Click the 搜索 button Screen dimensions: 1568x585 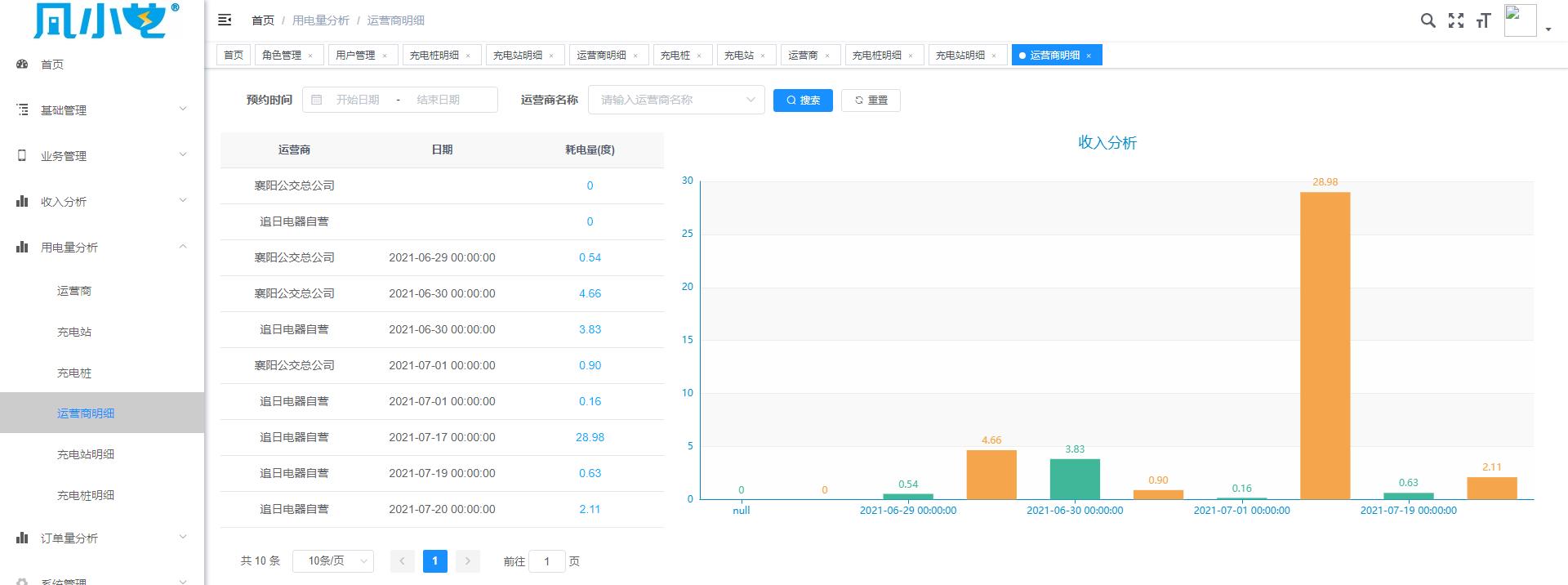click(x=803, y=100)
